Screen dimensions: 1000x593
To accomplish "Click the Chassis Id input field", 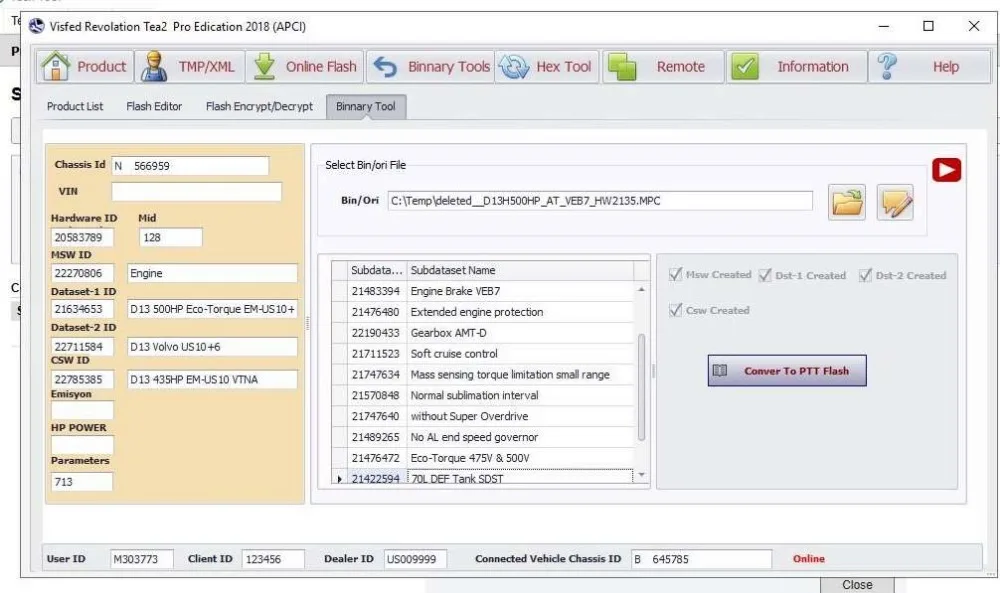I will click(x=190, y=166).
